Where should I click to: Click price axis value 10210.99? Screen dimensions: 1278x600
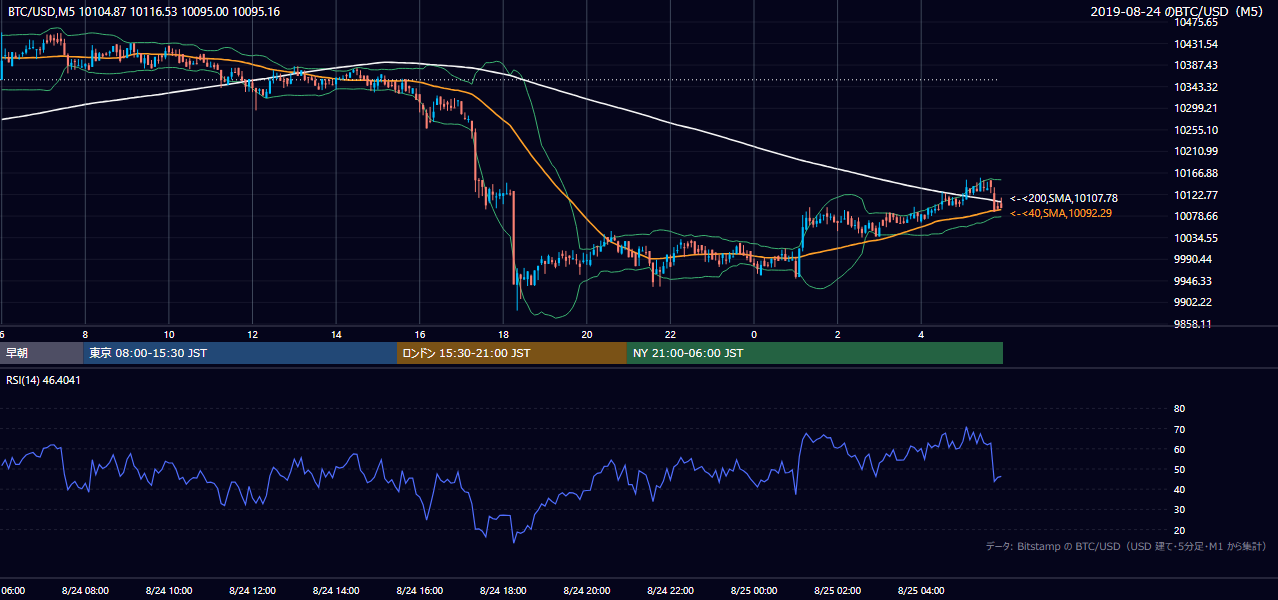1196,151
